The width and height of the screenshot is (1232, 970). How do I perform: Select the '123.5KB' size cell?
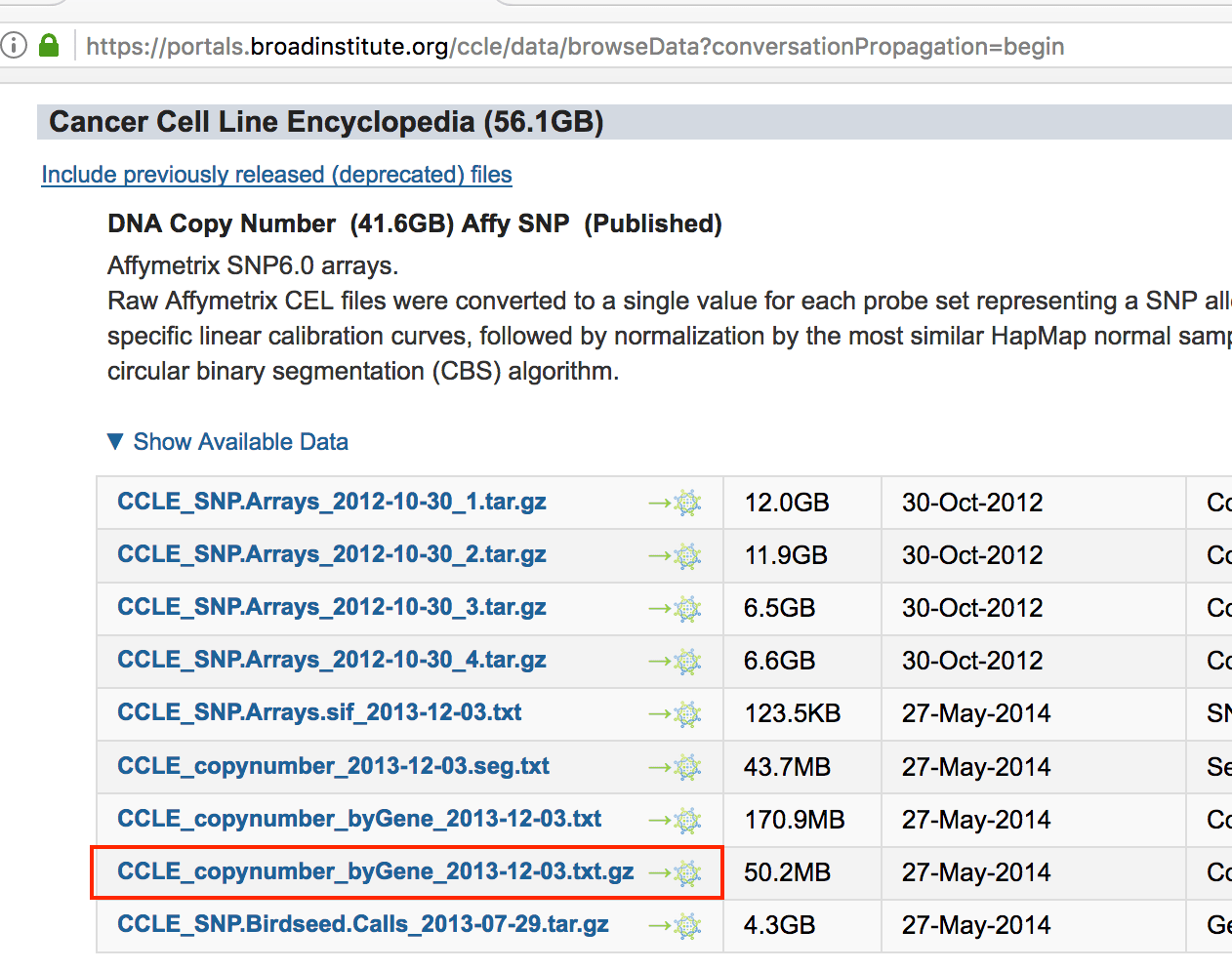(x=801, y=713)
